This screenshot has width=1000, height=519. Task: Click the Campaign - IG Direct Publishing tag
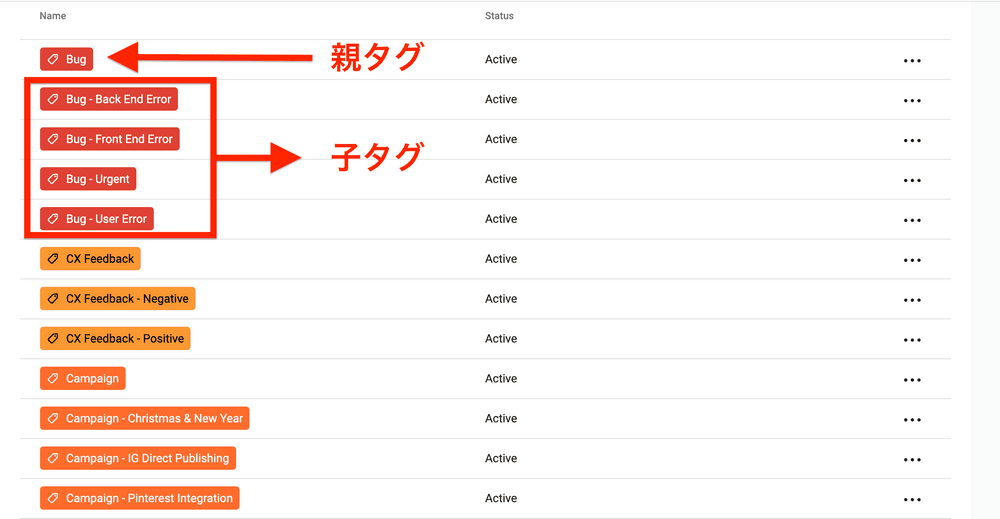click(x=137, y=458)
